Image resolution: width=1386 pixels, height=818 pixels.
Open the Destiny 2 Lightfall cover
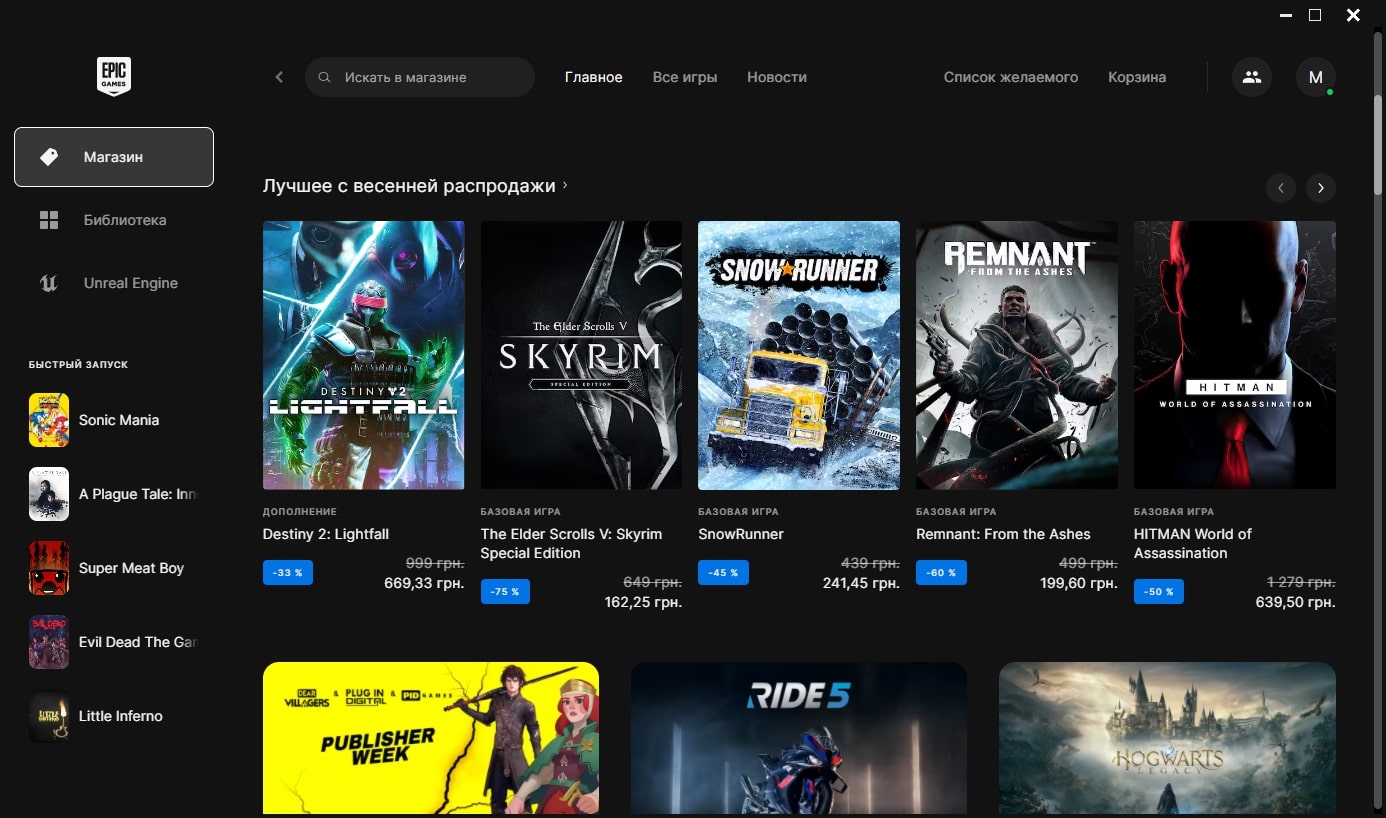[x=364, y=355]
